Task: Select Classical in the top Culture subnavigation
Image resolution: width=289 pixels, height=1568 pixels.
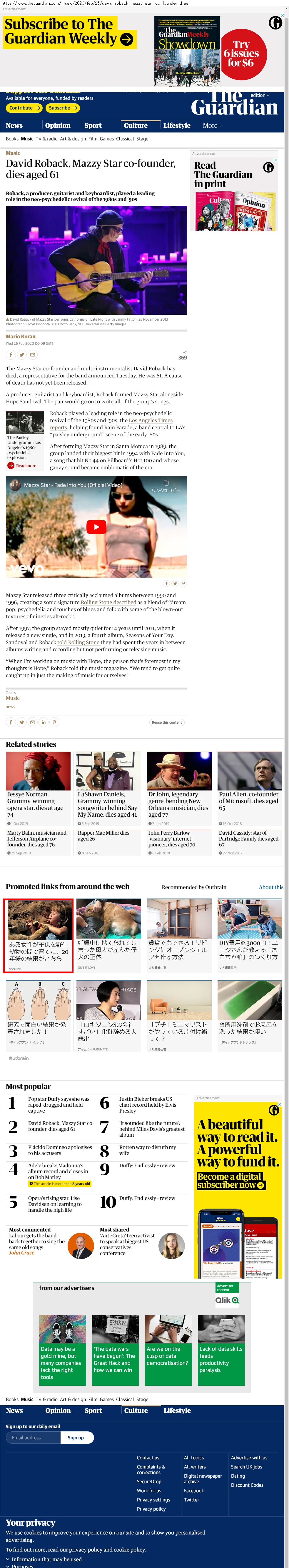Action: (x=125, y=139)
